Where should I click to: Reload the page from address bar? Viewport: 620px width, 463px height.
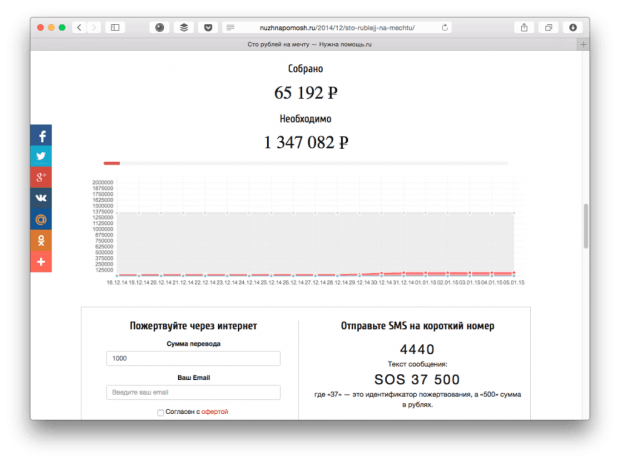(444, 27)
